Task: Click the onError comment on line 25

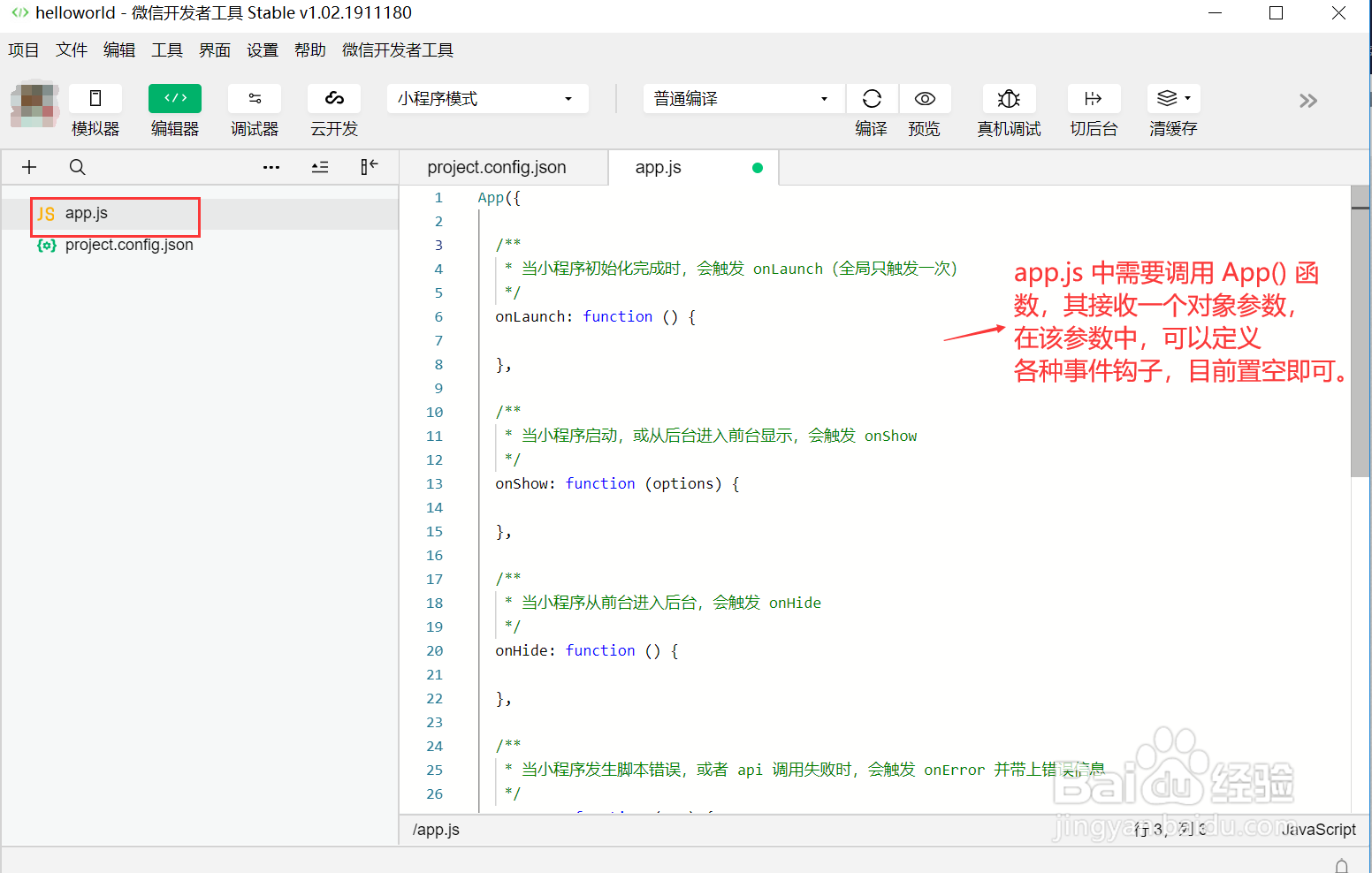Action: (804, 771)
